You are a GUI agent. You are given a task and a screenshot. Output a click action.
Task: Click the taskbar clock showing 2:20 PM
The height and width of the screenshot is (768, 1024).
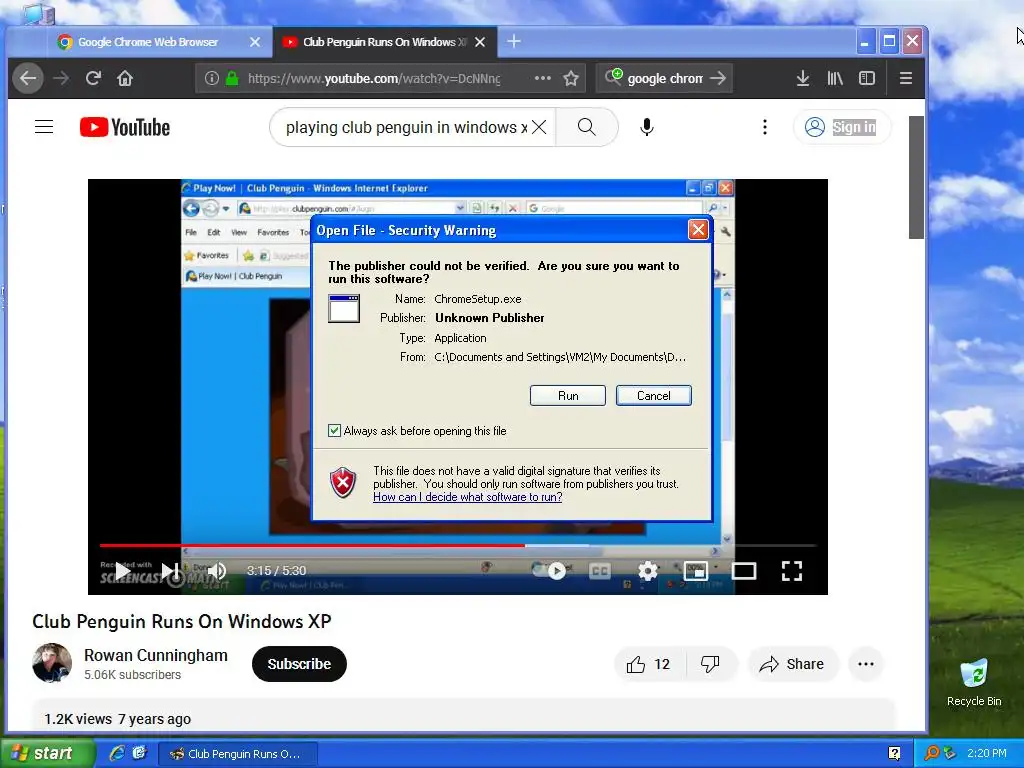(x=986, y=753)
